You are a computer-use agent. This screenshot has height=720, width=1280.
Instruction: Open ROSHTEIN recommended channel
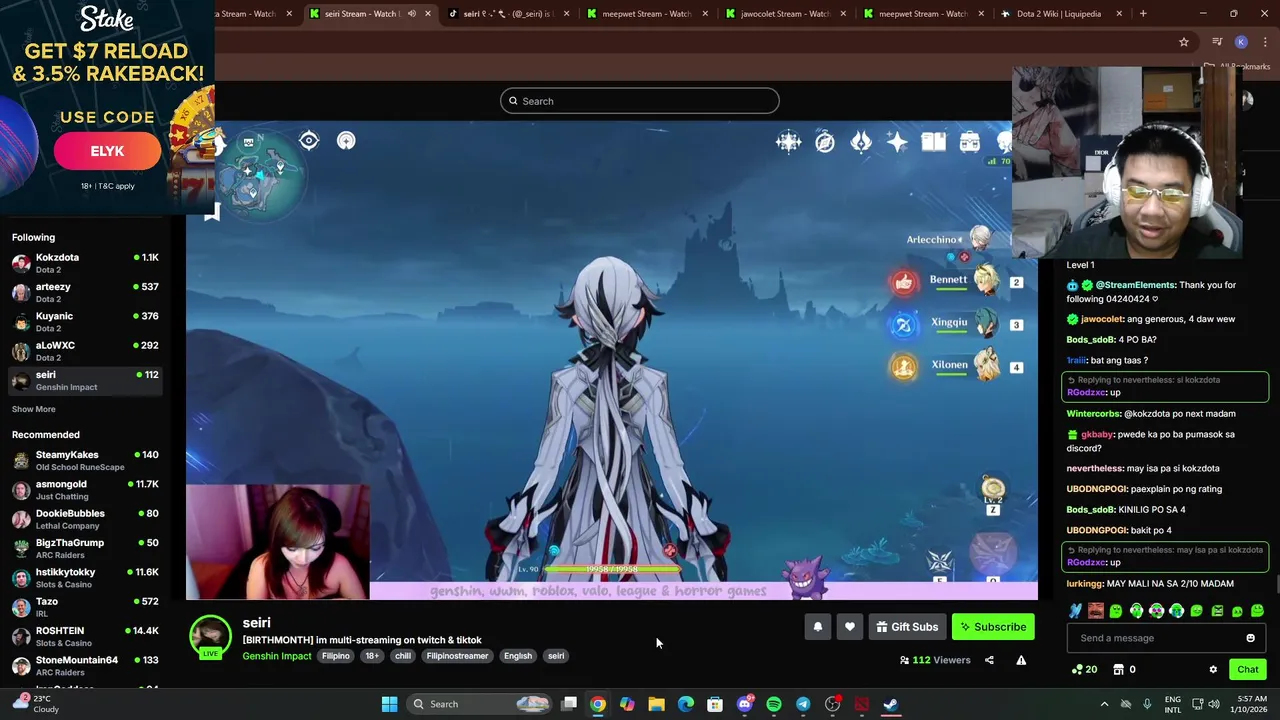pos(85,636)
